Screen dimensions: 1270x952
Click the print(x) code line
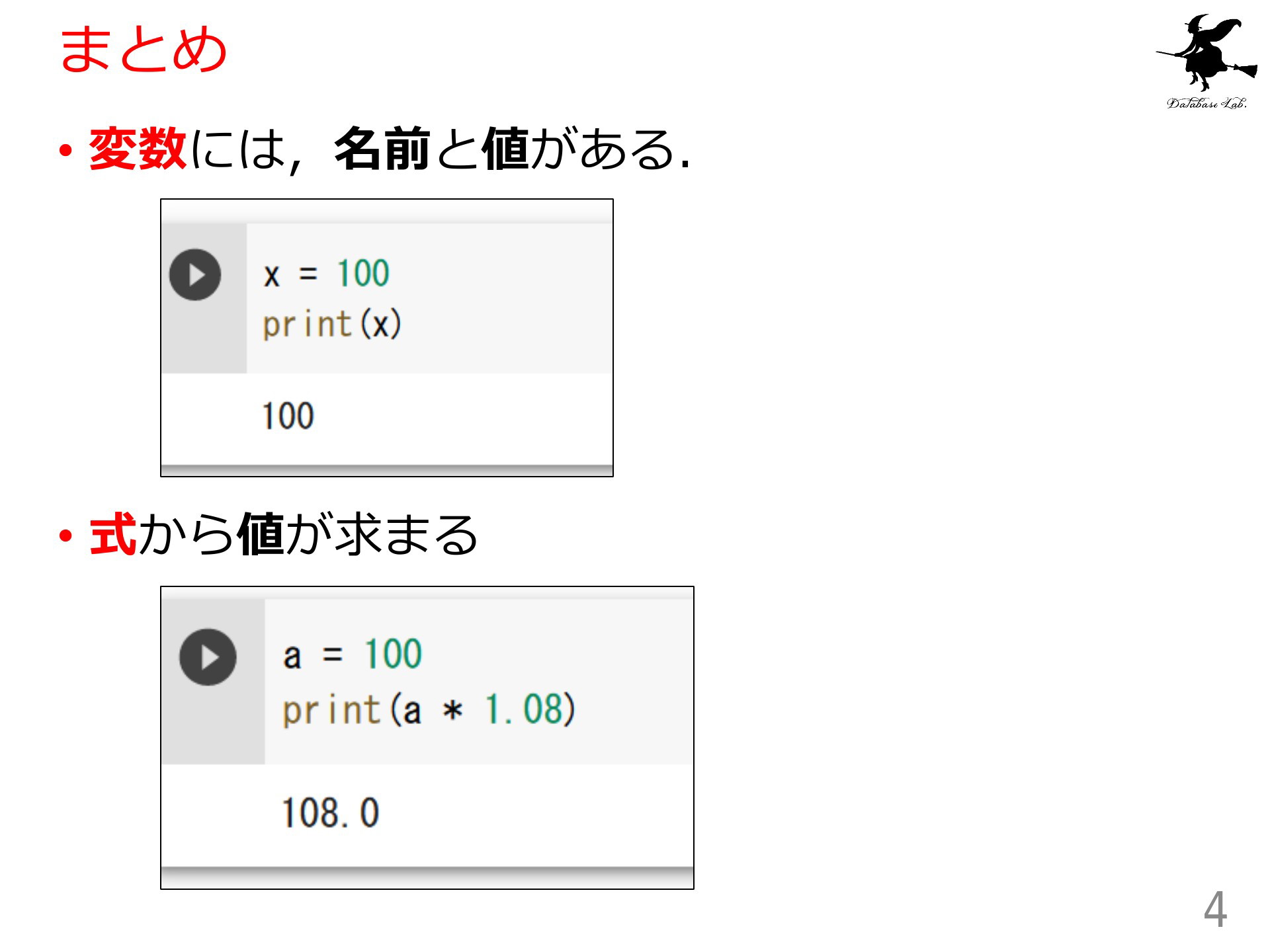pyautogui.click(x=332, y=325)
